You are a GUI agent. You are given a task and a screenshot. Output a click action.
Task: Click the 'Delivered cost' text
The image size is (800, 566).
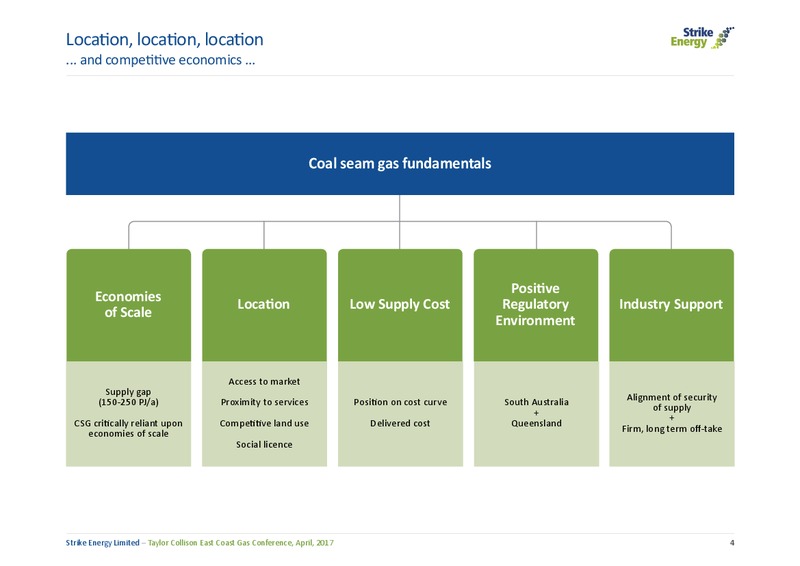pos(400,424)
